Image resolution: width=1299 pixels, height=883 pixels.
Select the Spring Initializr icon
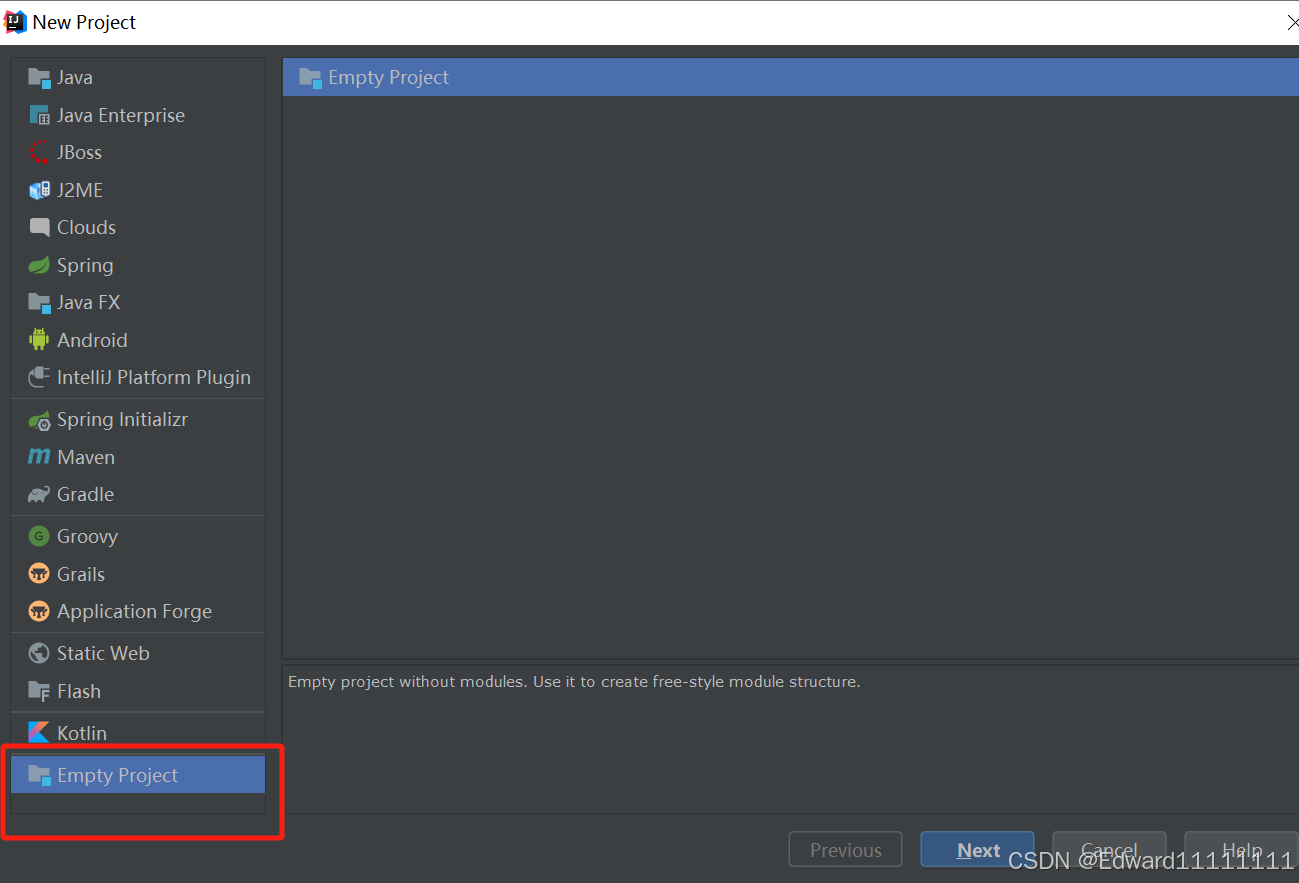point(39,420)
